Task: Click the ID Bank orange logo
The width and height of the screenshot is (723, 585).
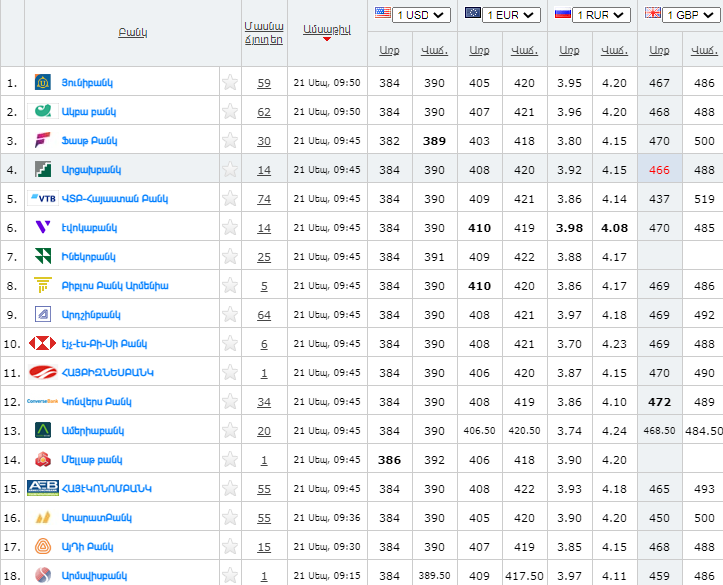Action: (x=43, y=546)
